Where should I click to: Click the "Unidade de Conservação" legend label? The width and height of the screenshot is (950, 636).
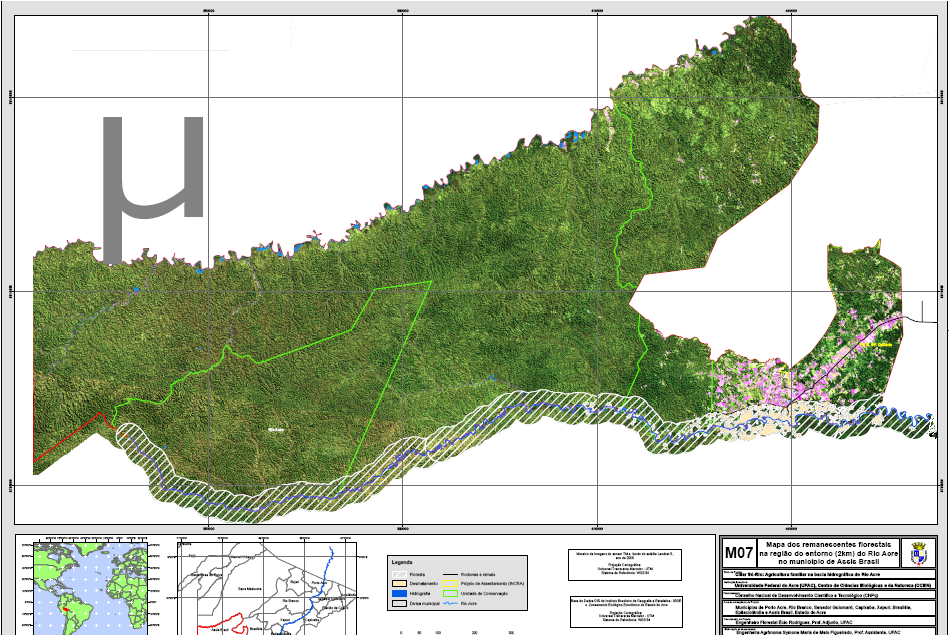tap(484, 594)
